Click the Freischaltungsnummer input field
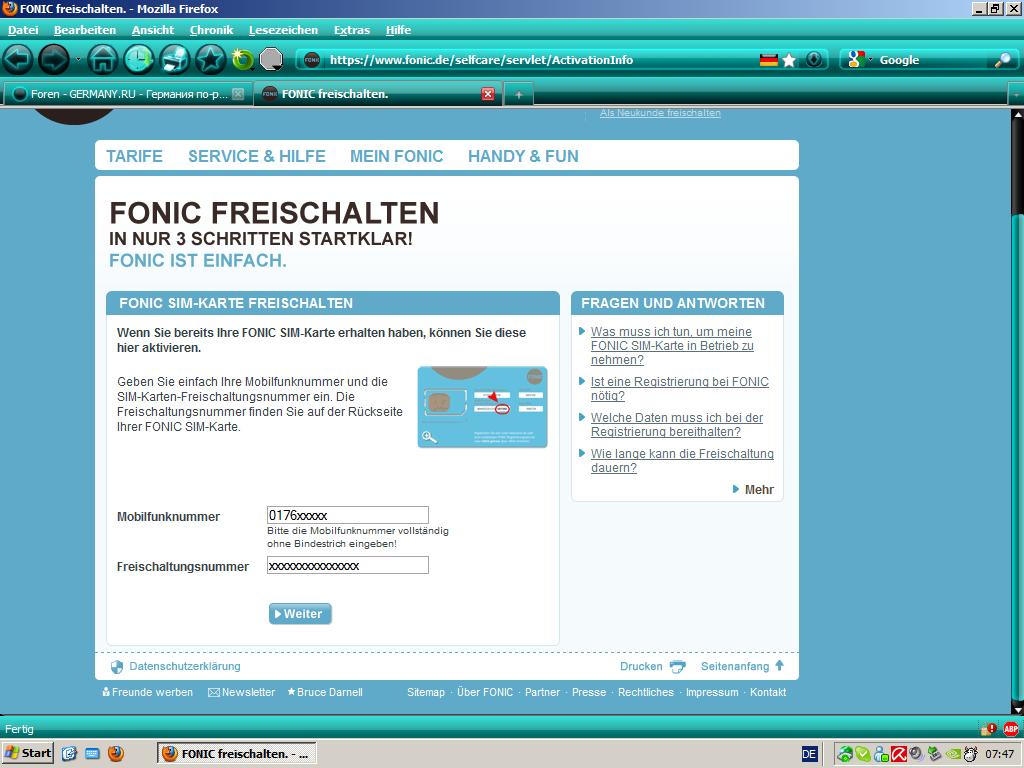Viewport: 1024px width, 768px height. (x=348, y=565)
